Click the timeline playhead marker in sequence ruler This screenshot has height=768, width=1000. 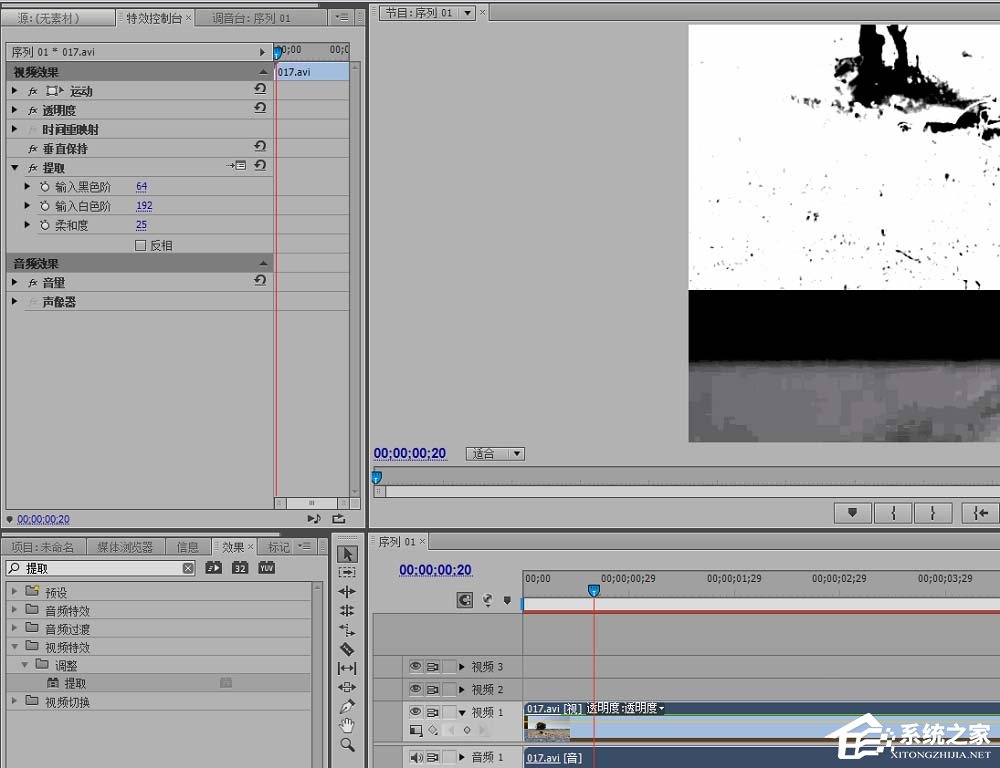coord(593,591)
